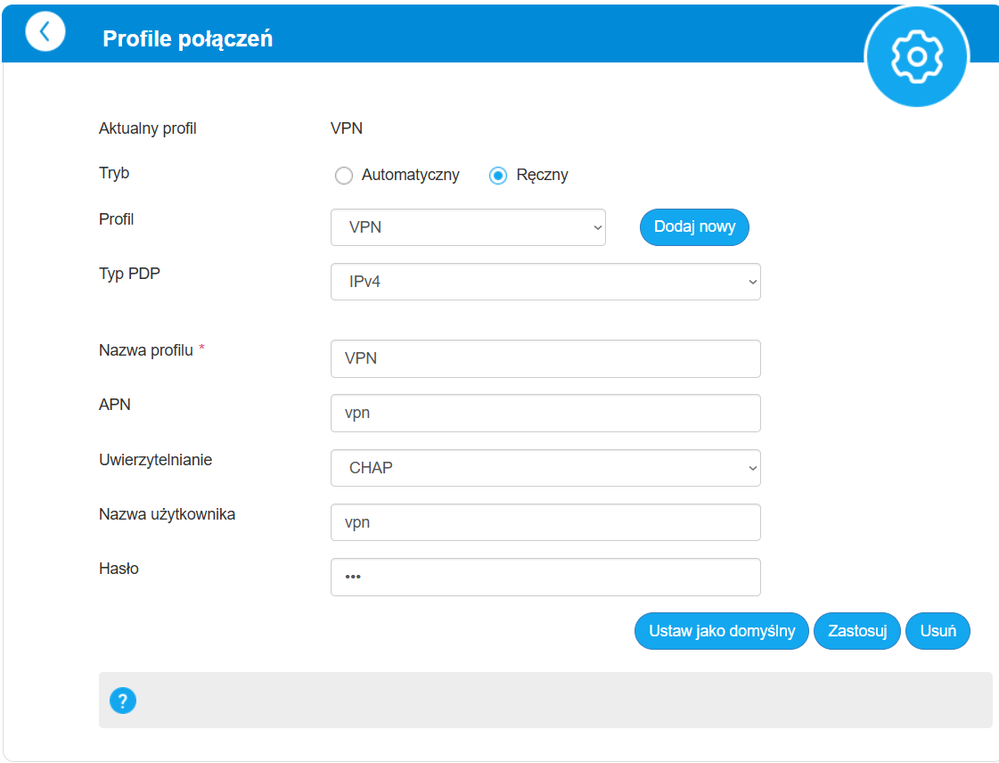The height and width of the screenshot is (763, 999).
Task: Open the settings gear icon
Action: point(916,56)
